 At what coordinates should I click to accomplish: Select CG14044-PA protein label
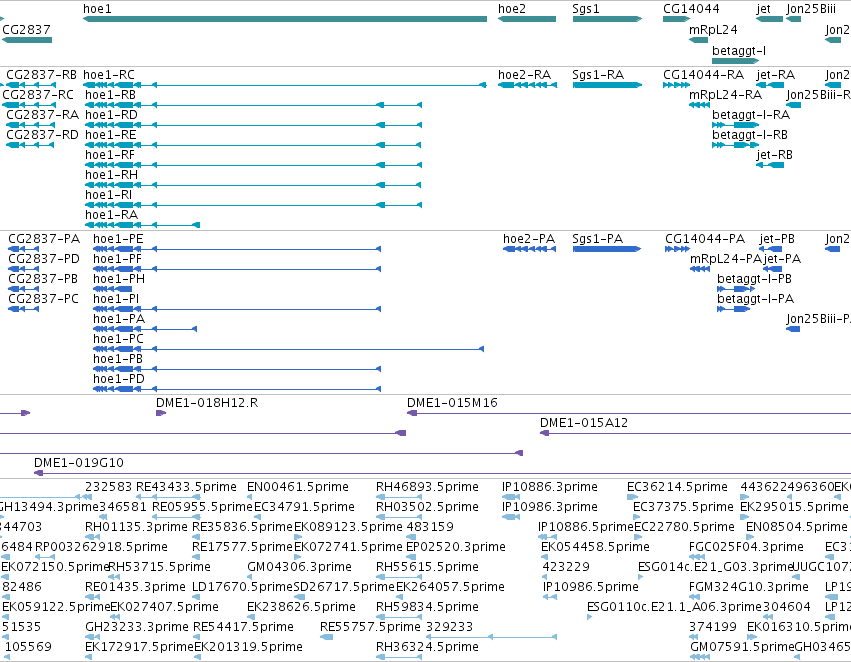click(x=705, y=239)
